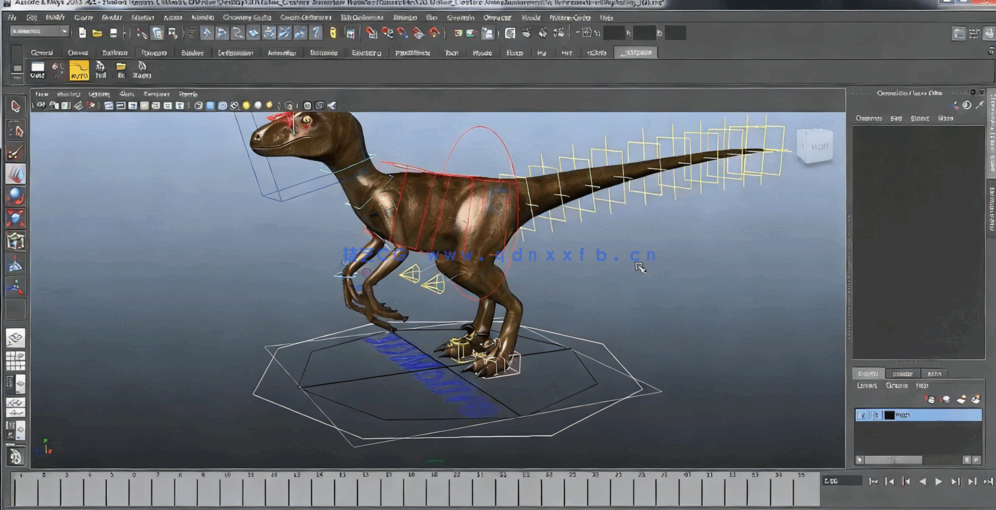Select the Display layer tab

867,374
